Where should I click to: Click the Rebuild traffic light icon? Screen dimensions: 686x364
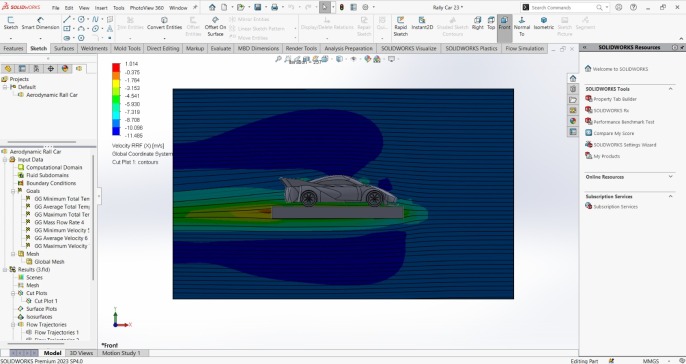(x=342, y=7)
